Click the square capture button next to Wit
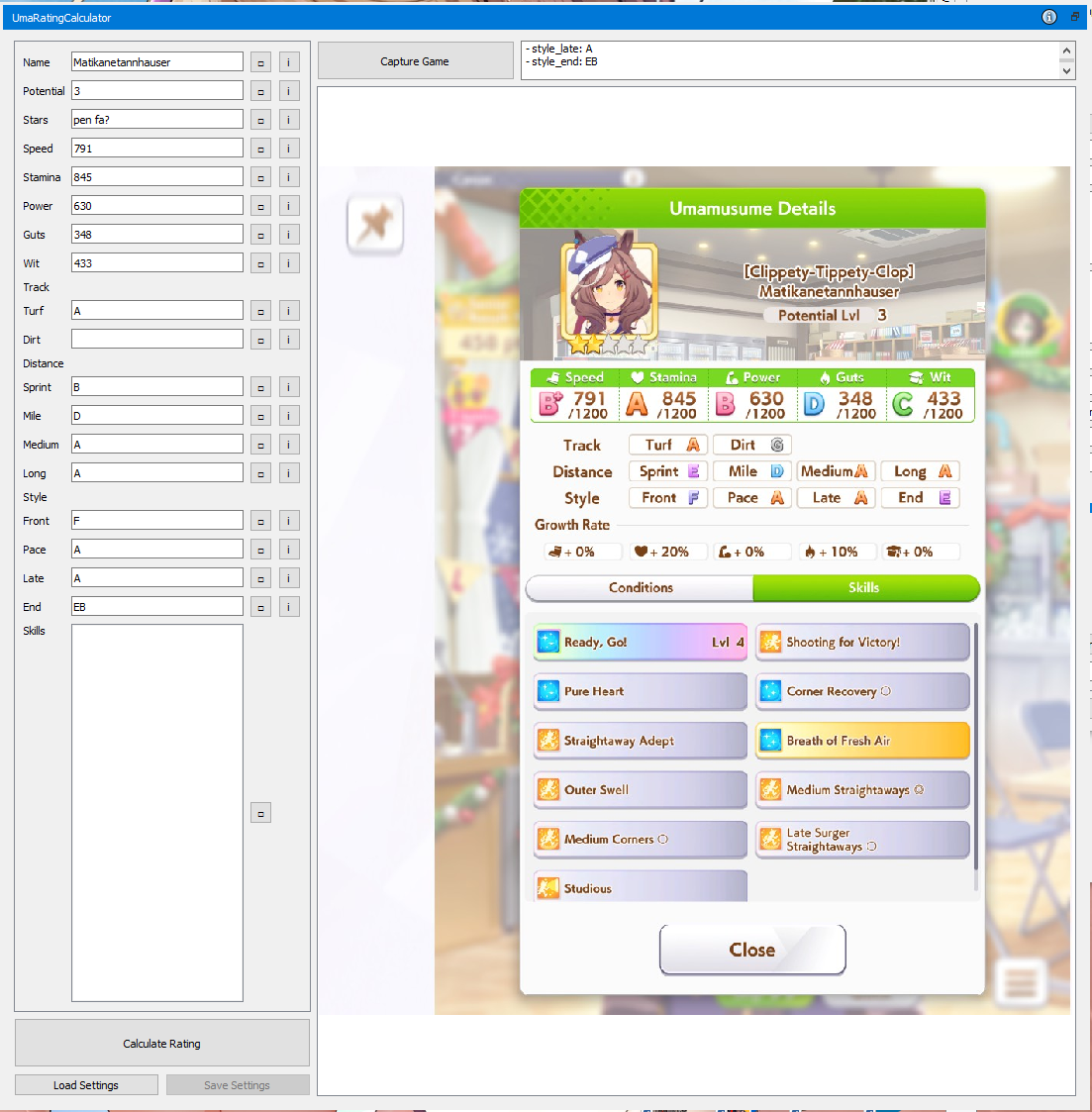This screenshot has width=1092, height=1112. pyautogui.click(x=260, y=263)
